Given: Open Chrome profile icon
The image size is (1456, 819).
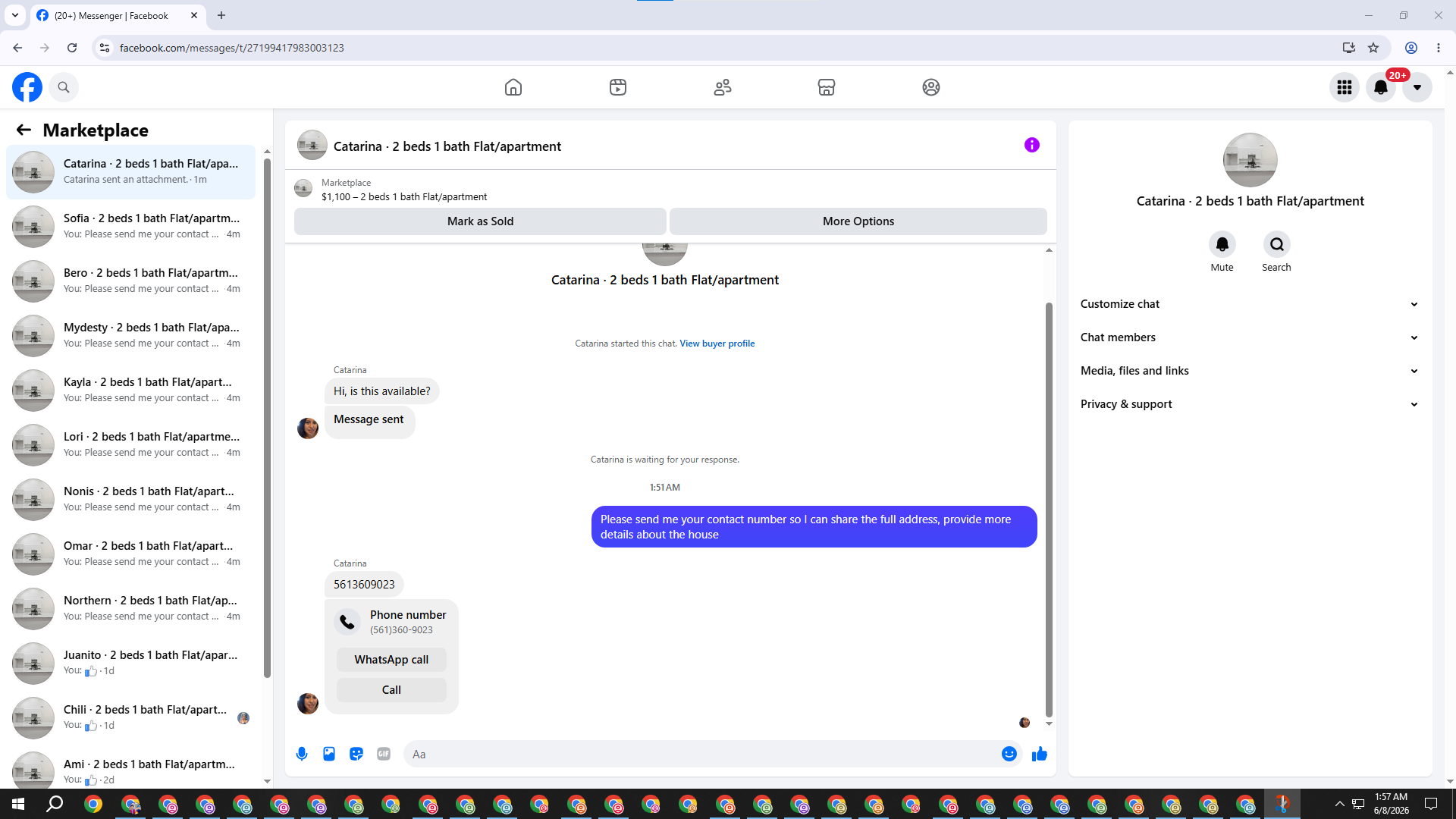Looking at the screenshot, I should click(1411, 48).
